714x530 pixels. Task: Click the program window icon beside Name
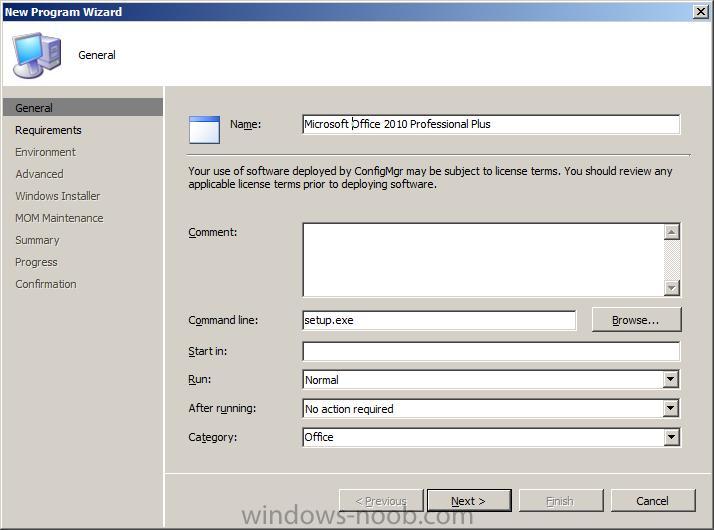204,130
